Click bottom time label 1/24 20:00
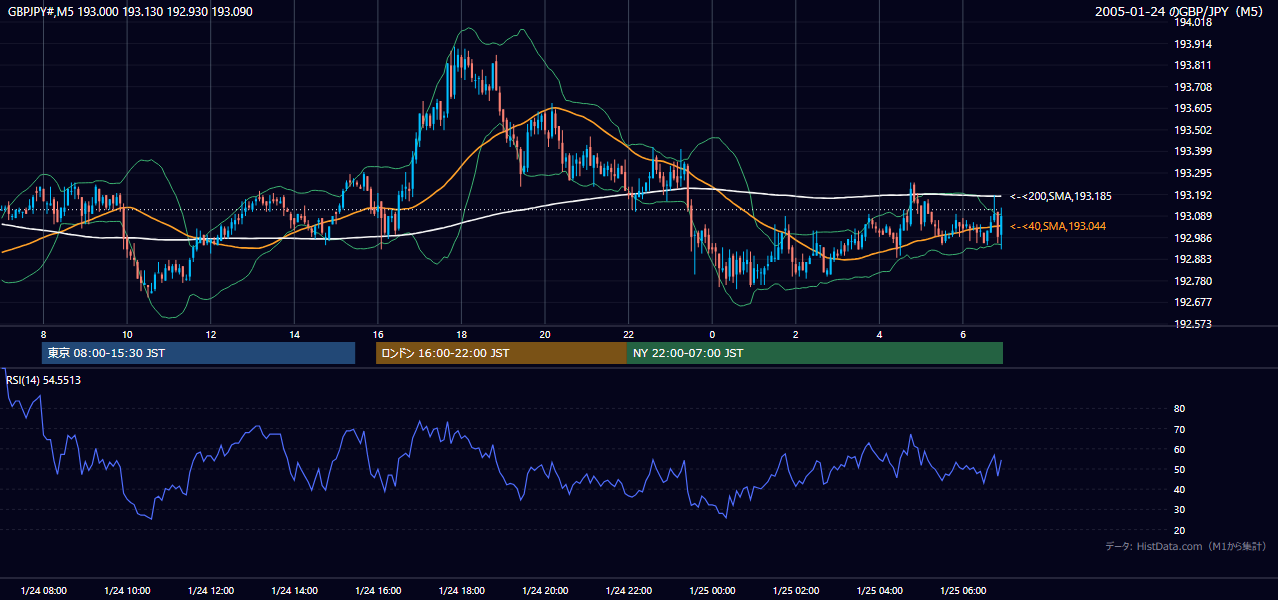 point(545,591)
